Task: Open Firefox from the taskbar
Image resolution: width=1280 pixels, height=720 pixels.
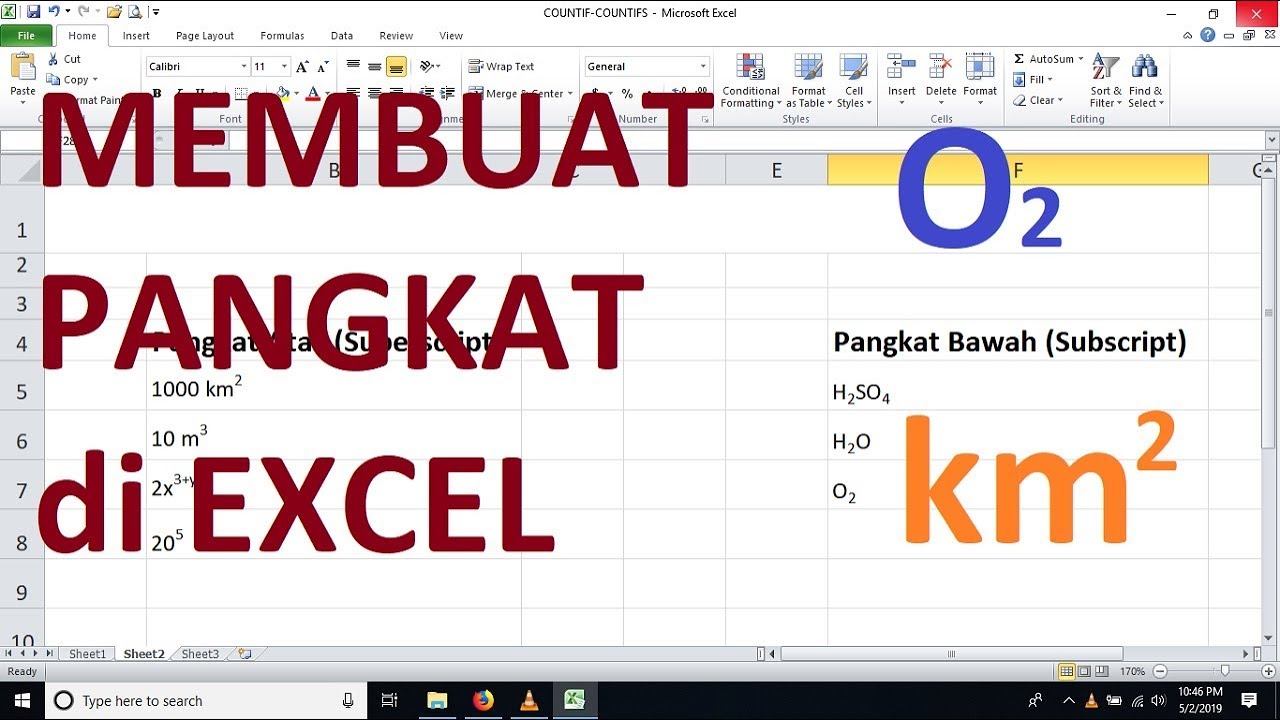Action: point(483,701)
